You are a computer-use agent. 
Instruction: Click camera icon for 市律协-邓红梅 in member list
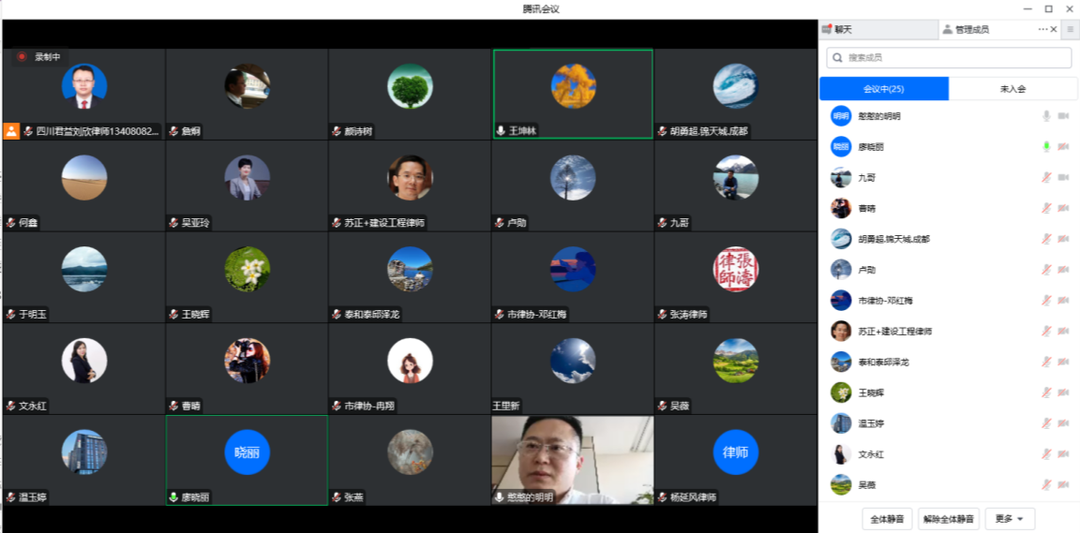[1063, 300]
